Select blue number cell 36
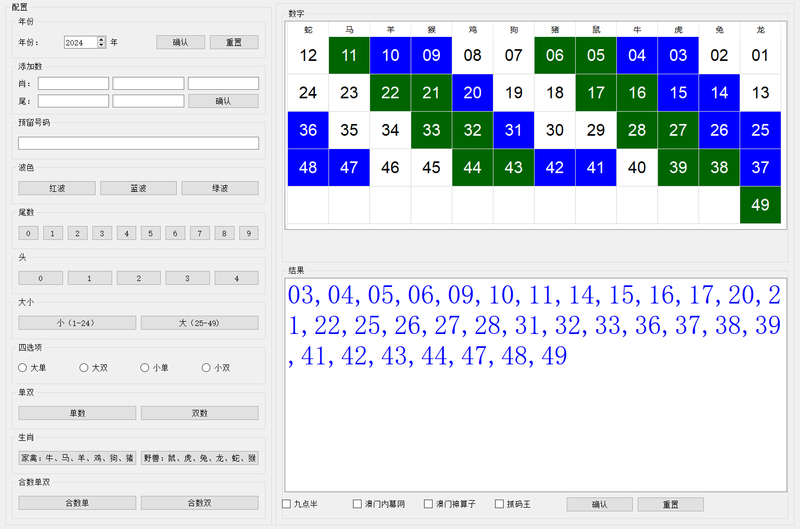 point(308,130)
